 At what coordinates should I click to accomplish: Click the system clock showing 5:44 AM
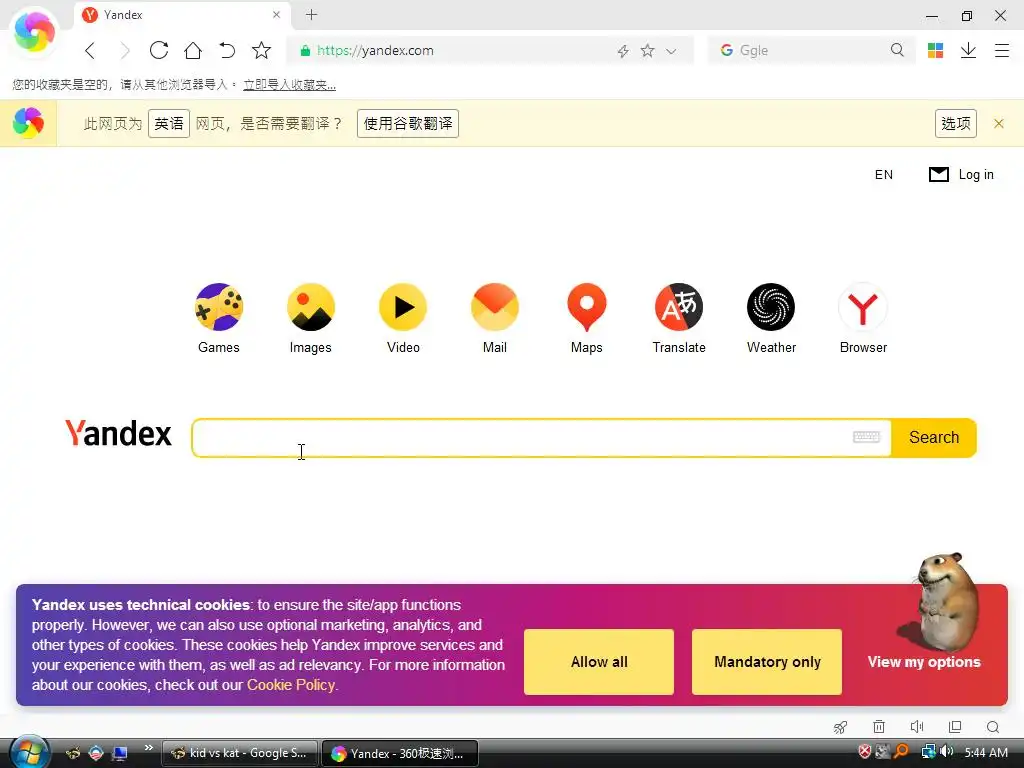coord(986,753)
